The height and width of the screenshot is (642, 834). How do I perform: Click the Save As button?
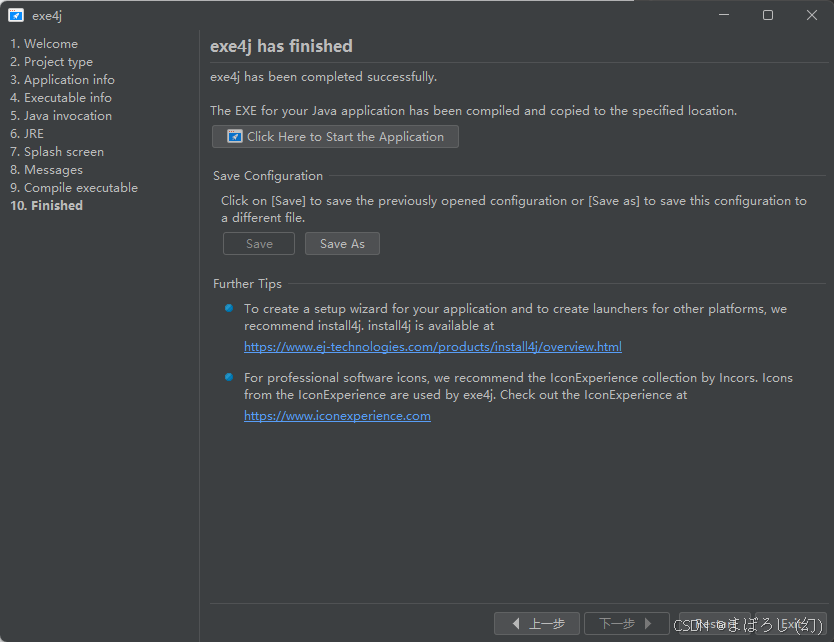point(343,244)
